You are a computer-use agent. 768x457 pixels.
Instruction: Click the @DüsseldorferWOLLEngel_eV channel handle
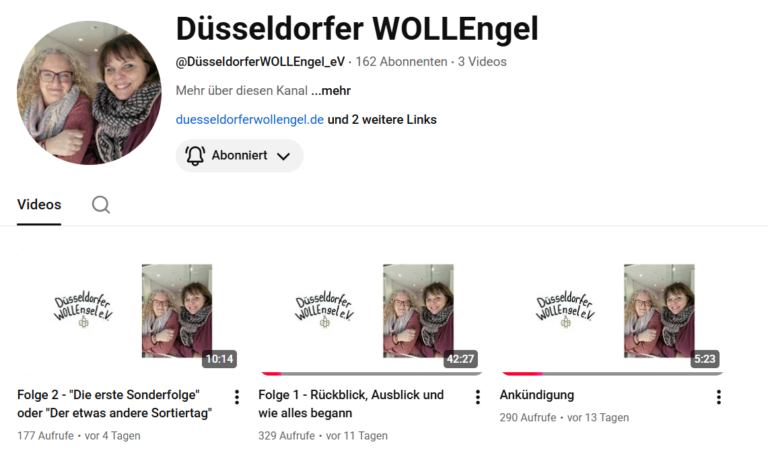[x=260, y=62]
